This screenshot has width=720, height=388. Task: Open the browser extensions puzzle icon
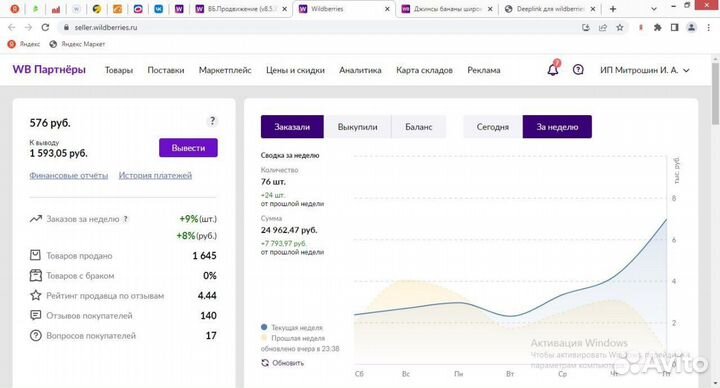click(x=658, y=28)
